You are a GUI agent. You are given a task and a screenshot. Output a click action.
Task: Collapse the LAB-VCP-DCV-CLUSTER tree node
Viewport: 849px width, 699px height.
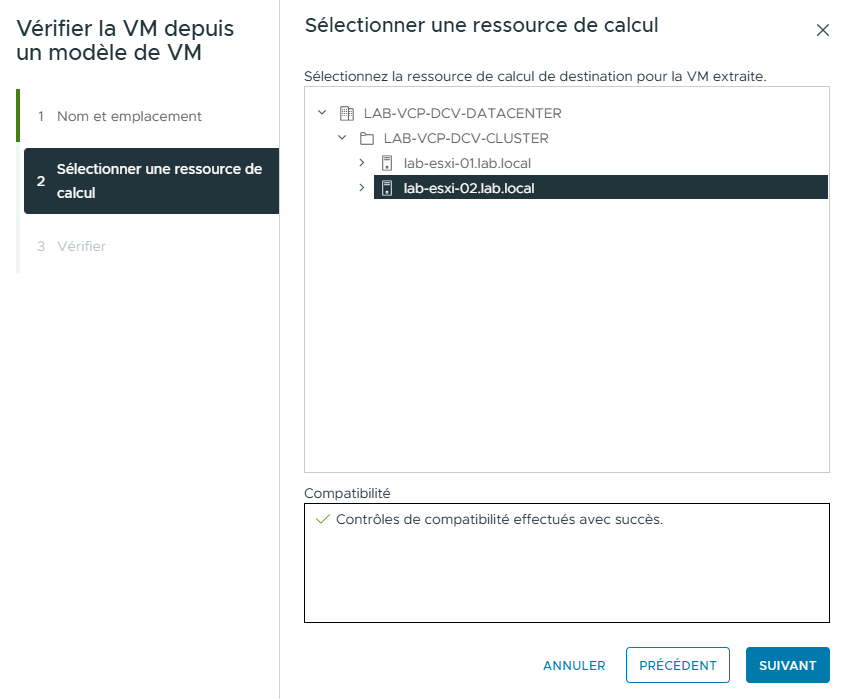pos(342,138)
